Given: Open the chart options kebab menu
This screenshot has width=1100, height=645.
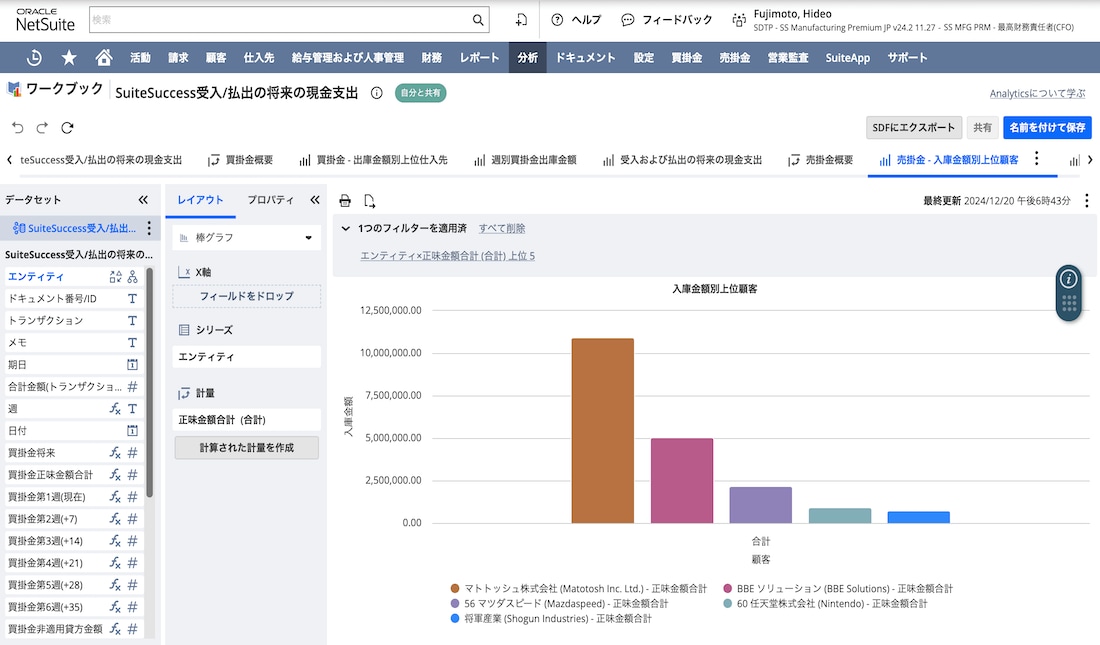Looking at the screenshot, I should point(1087,201).
